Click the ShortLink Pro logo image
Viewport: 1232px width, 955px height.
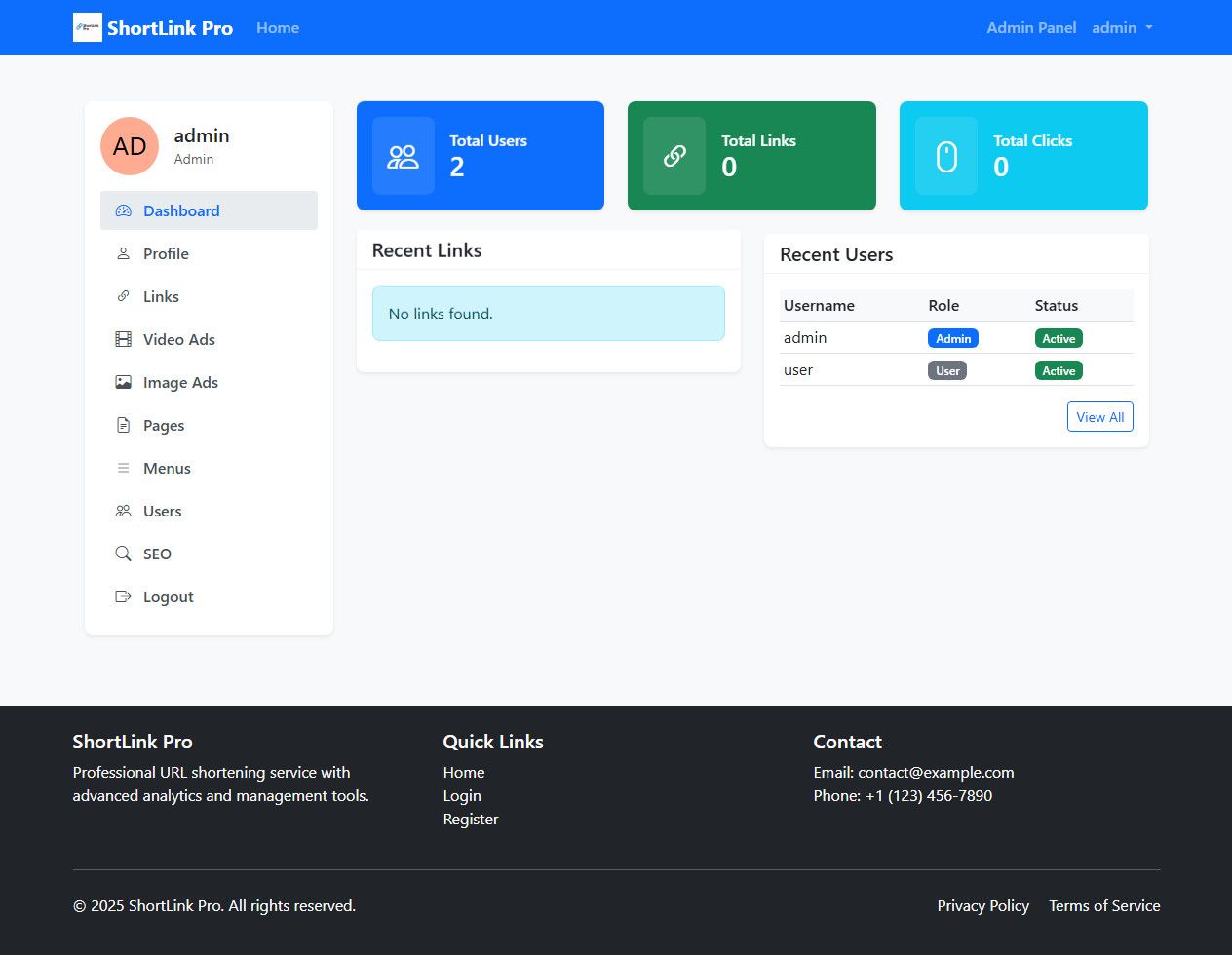pyautogui.click(x=88, y=27)
